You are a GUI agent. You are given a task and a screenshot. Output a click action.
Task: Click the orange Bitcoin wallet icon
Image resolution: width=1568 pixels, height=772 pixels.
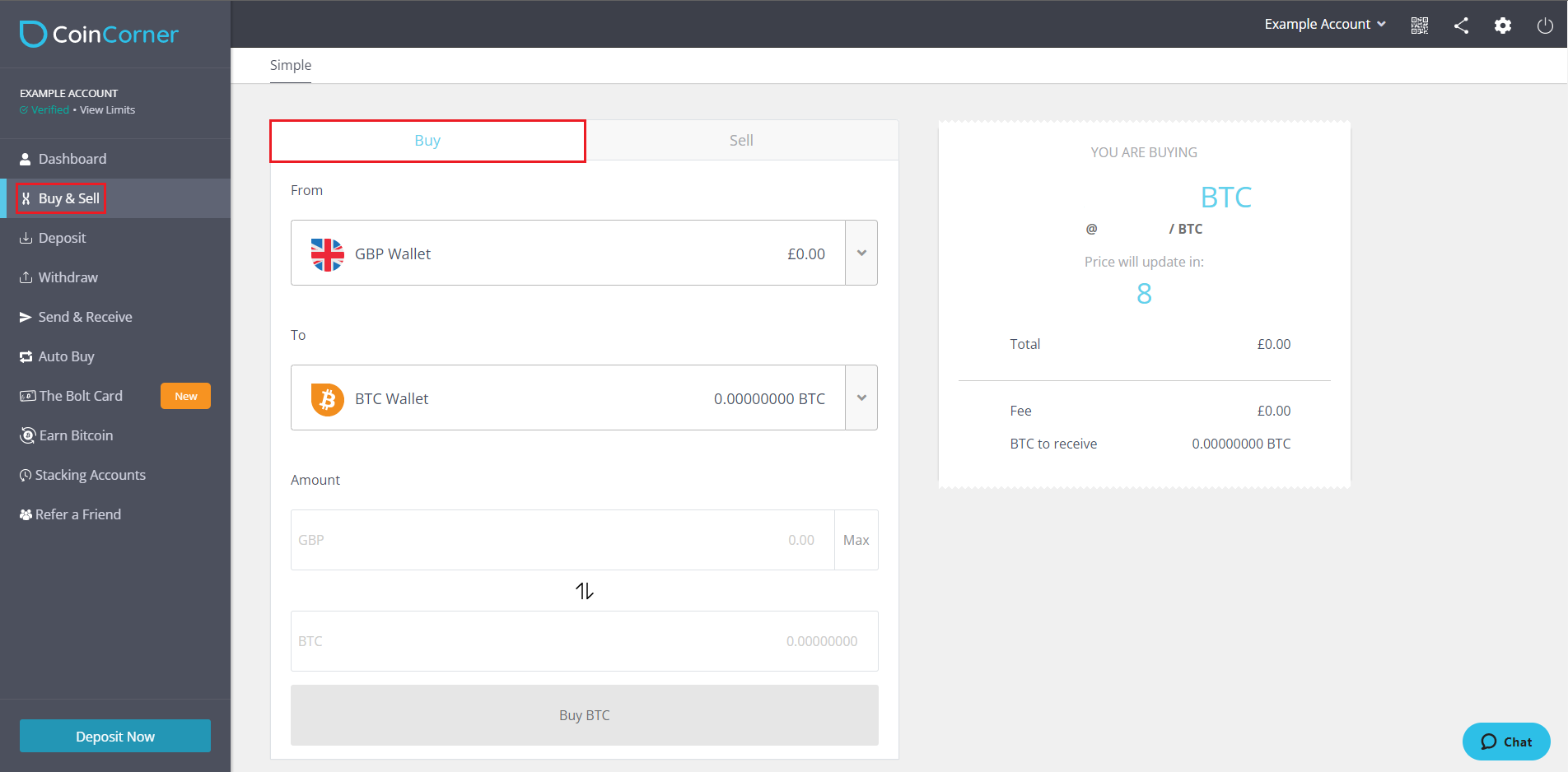328,399
